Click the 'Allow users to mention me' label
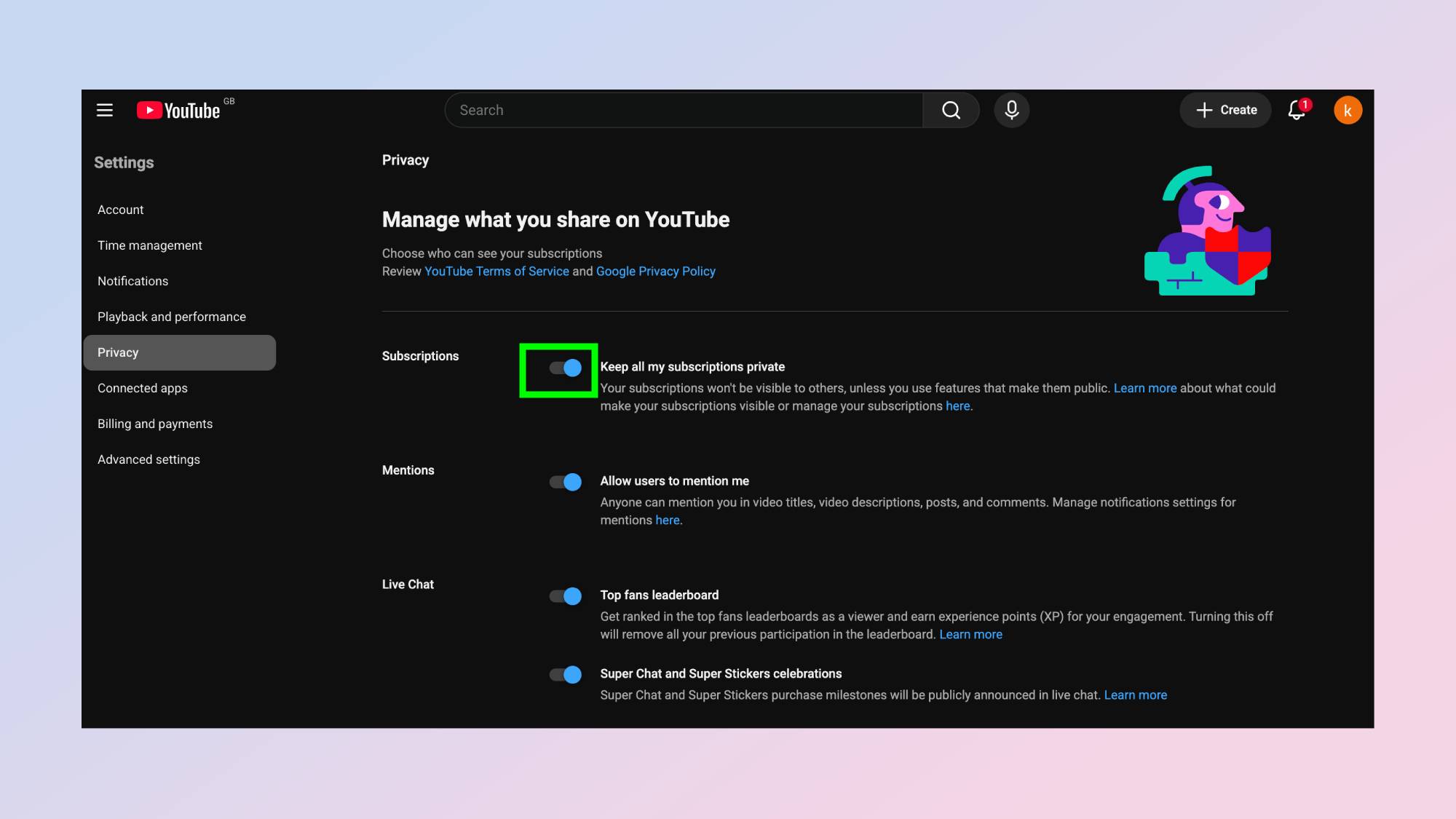Image resolution: width=1456 pixels, height=819 pixels. [674, 481]
